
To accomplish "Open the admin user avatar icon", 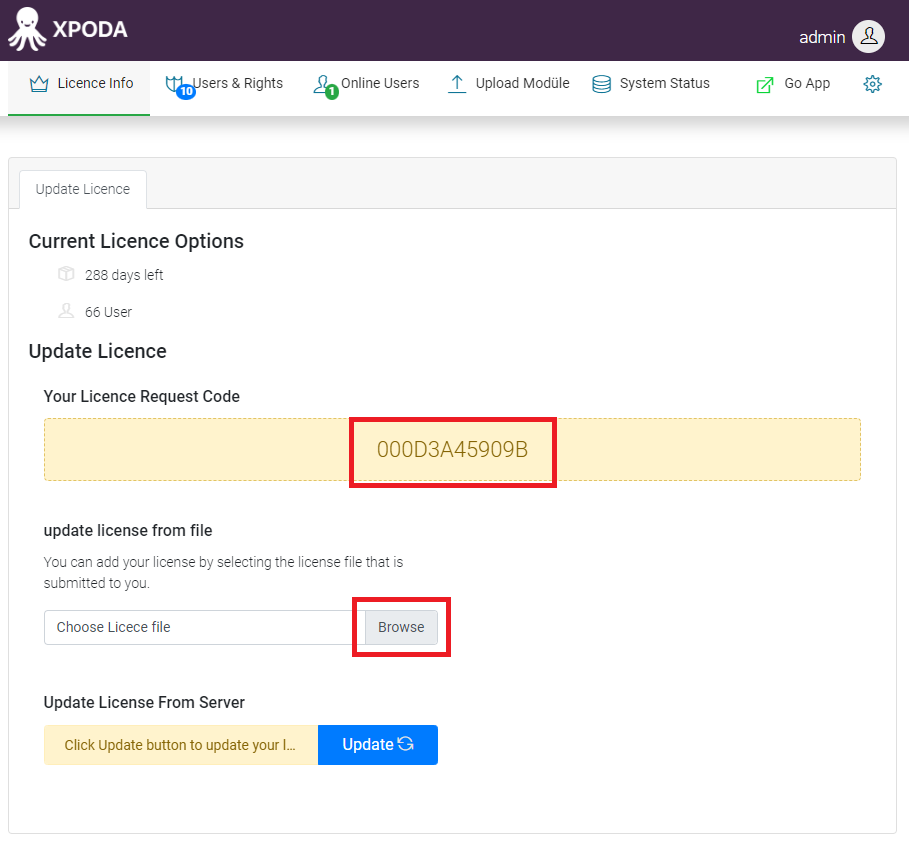I will click(868, 37).
